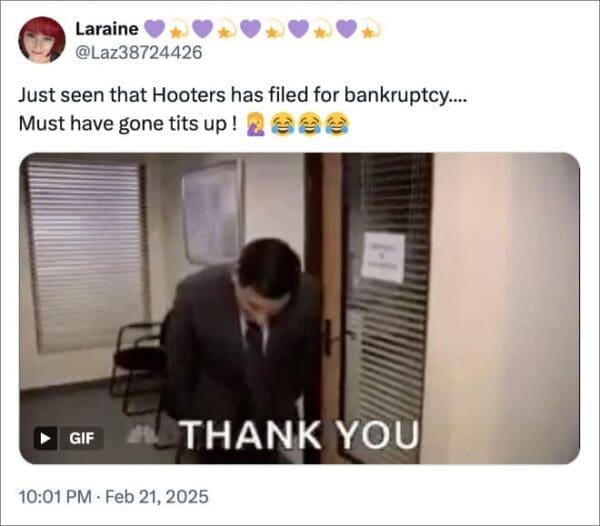The image size is (600, 526).
Task: Click the Feb 21, 2025 date
Action: point(157,497)
